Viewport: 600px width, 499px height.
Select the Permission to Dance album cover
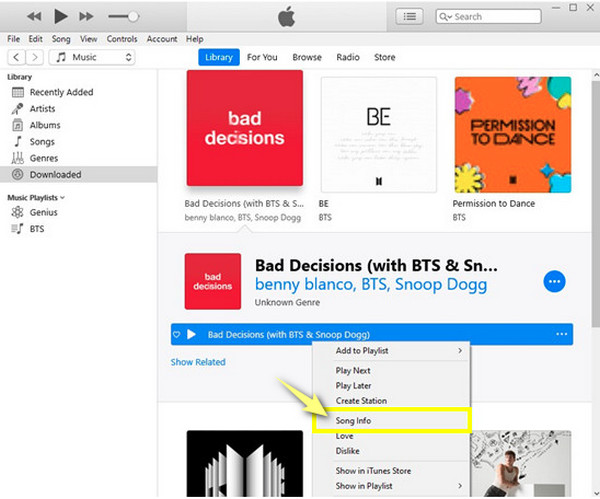point(513,135)
